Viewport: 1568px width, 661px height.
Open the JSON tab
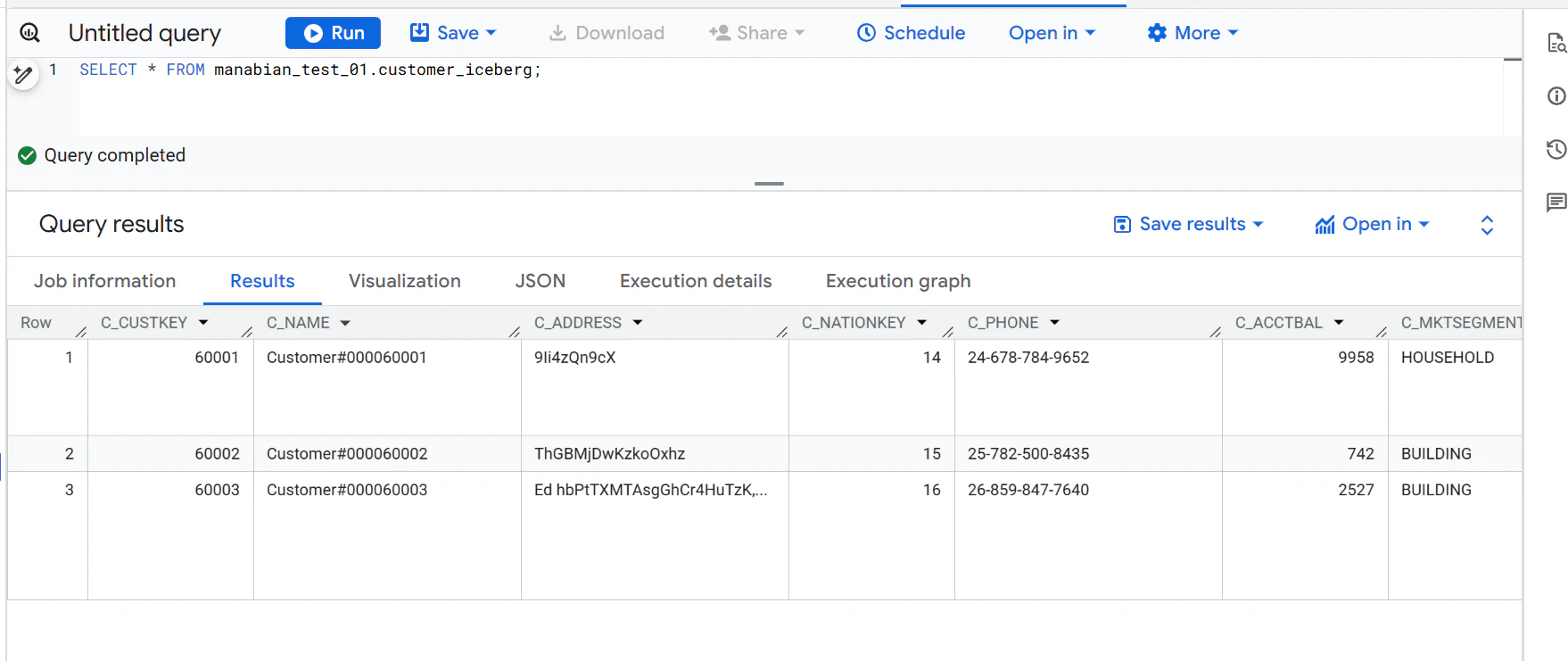point(541,281)
